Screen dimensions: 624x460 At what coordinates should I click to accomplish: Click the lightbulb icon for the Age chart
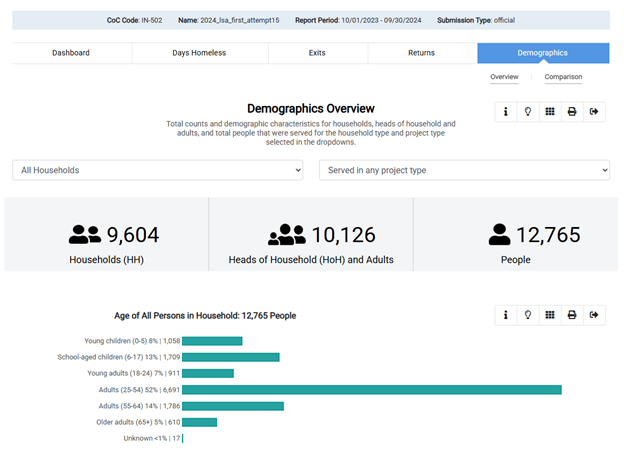click(x=528, y=315)
